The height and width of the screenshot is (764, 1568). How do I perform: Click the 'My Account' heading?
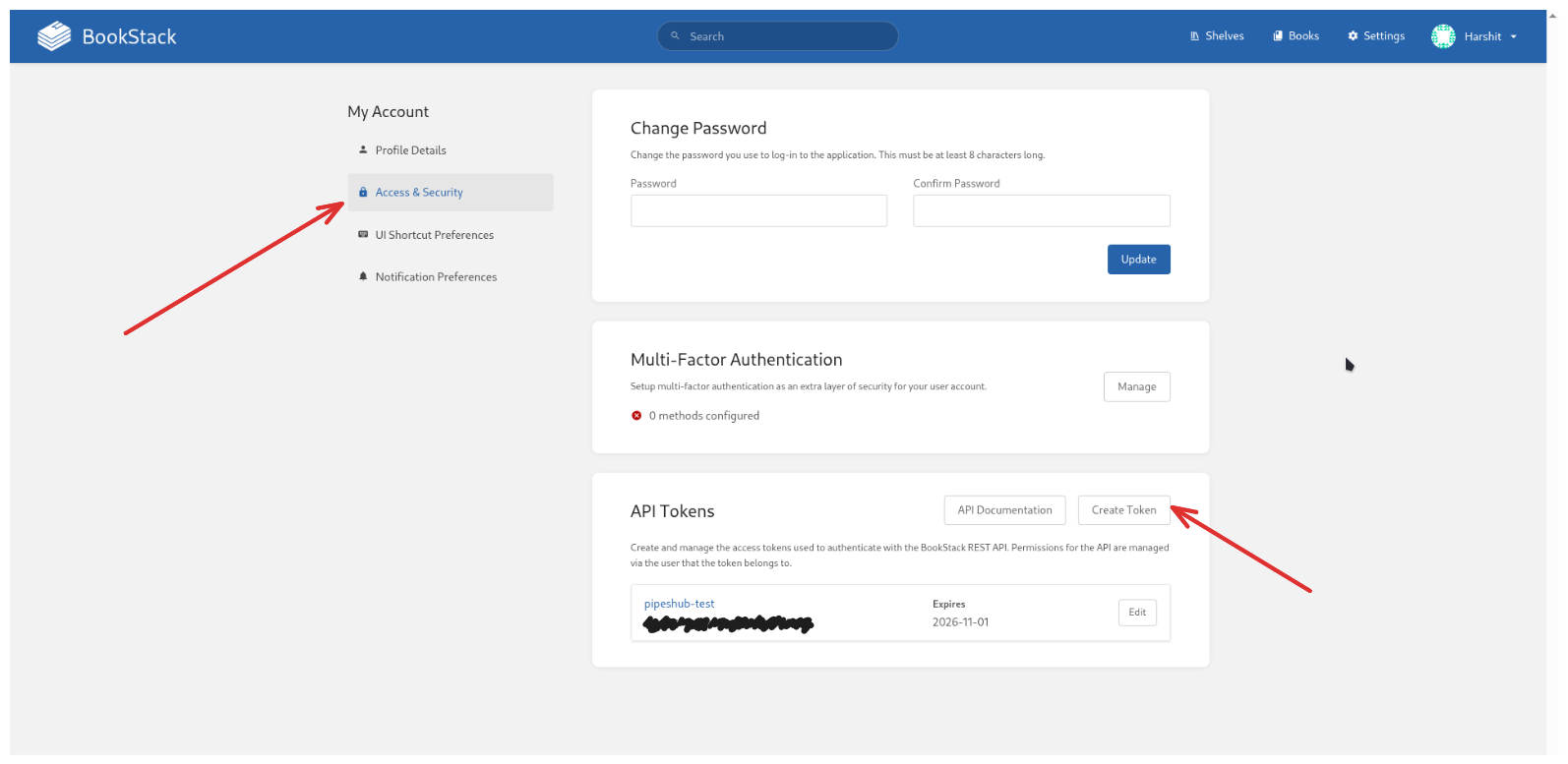389,112
